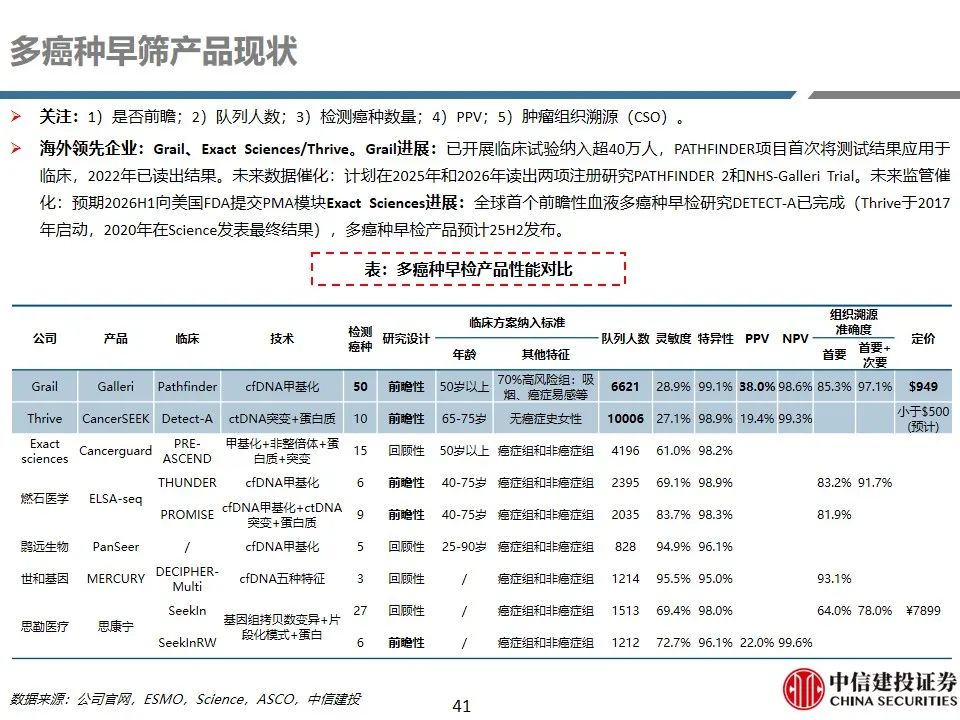Select the 22.0% PPV cell
This screenshot has height=720, width=960.
click(757, 643)
